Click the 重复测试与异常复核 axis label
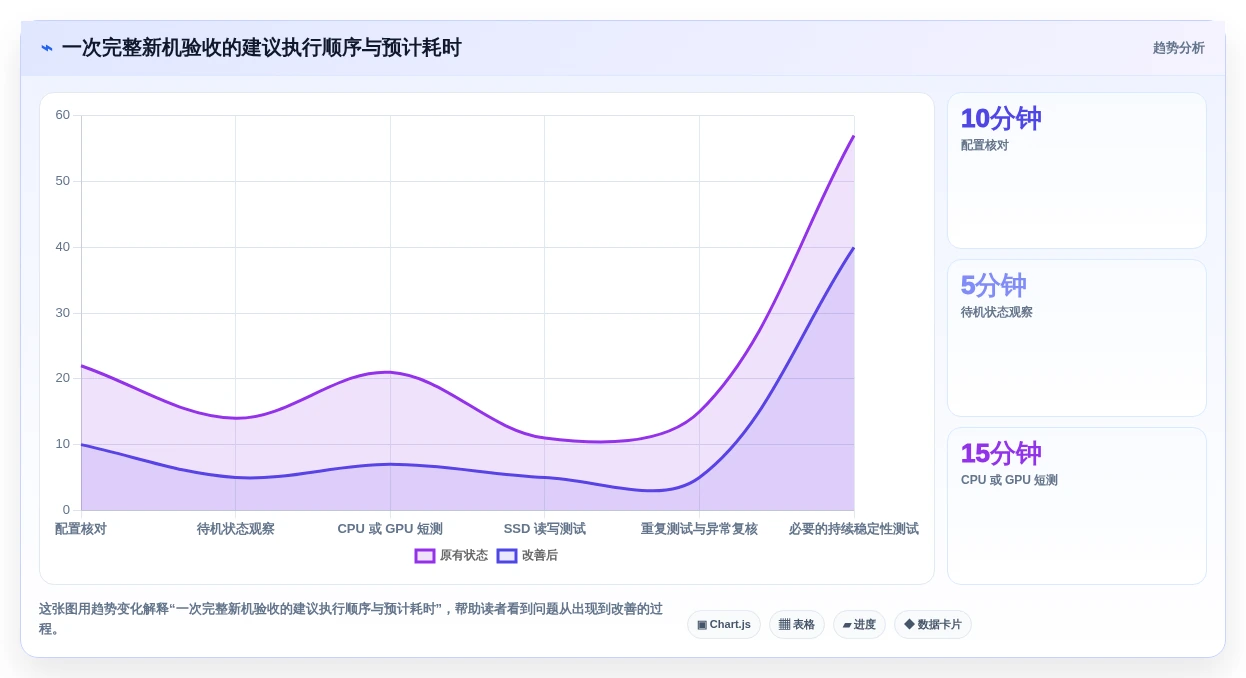1246x678 pixels. click(699, 529)
